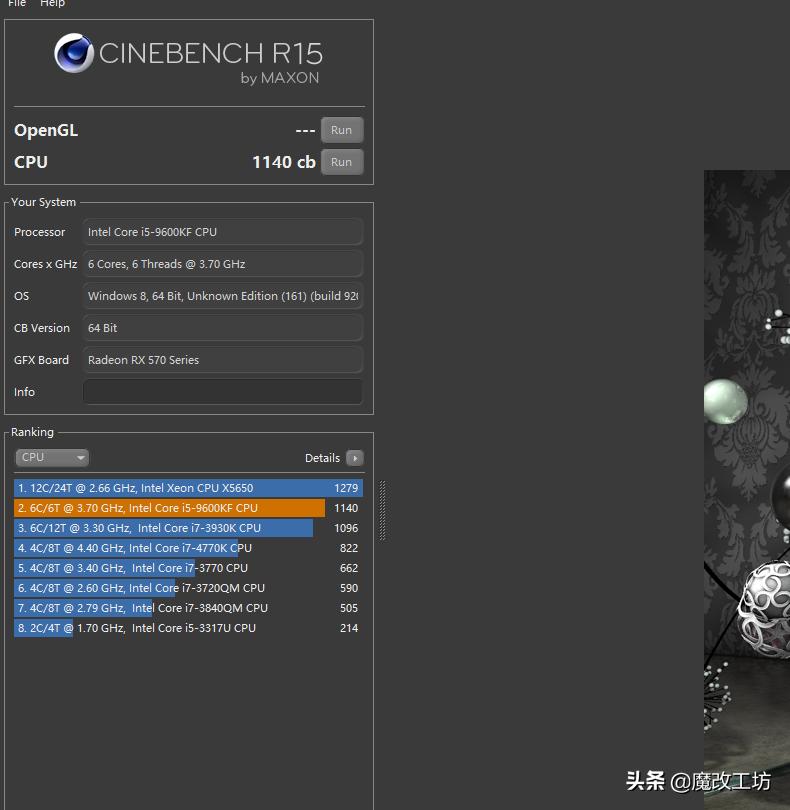Click the GFX Board Radeon RX 570 field

(222, 360)
